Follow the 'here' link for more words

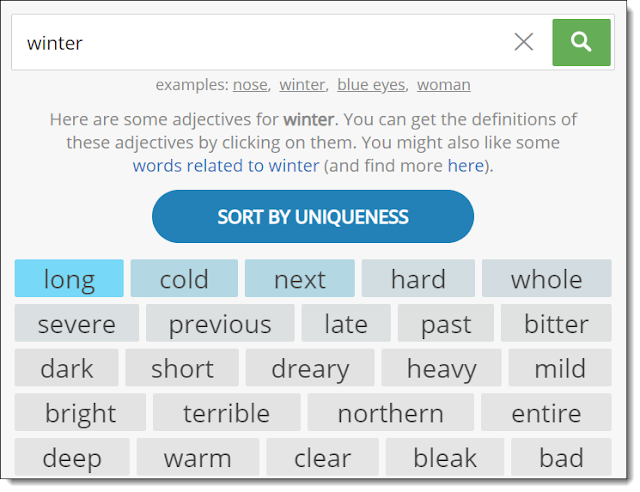[465, 165]
